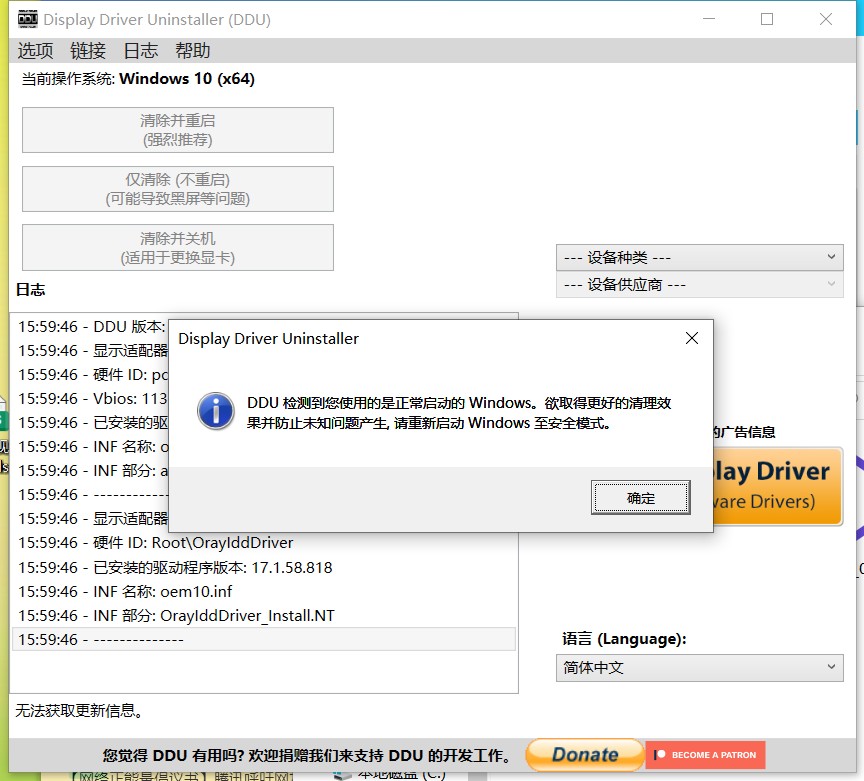Click the 清除并关机 button
The image size is (864, 781).
(178, 248)
